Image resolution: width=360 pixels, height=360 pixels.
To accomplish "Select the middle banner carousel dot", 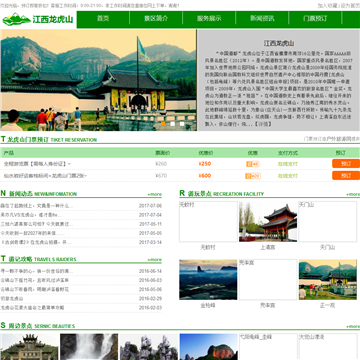I will 172,124.
